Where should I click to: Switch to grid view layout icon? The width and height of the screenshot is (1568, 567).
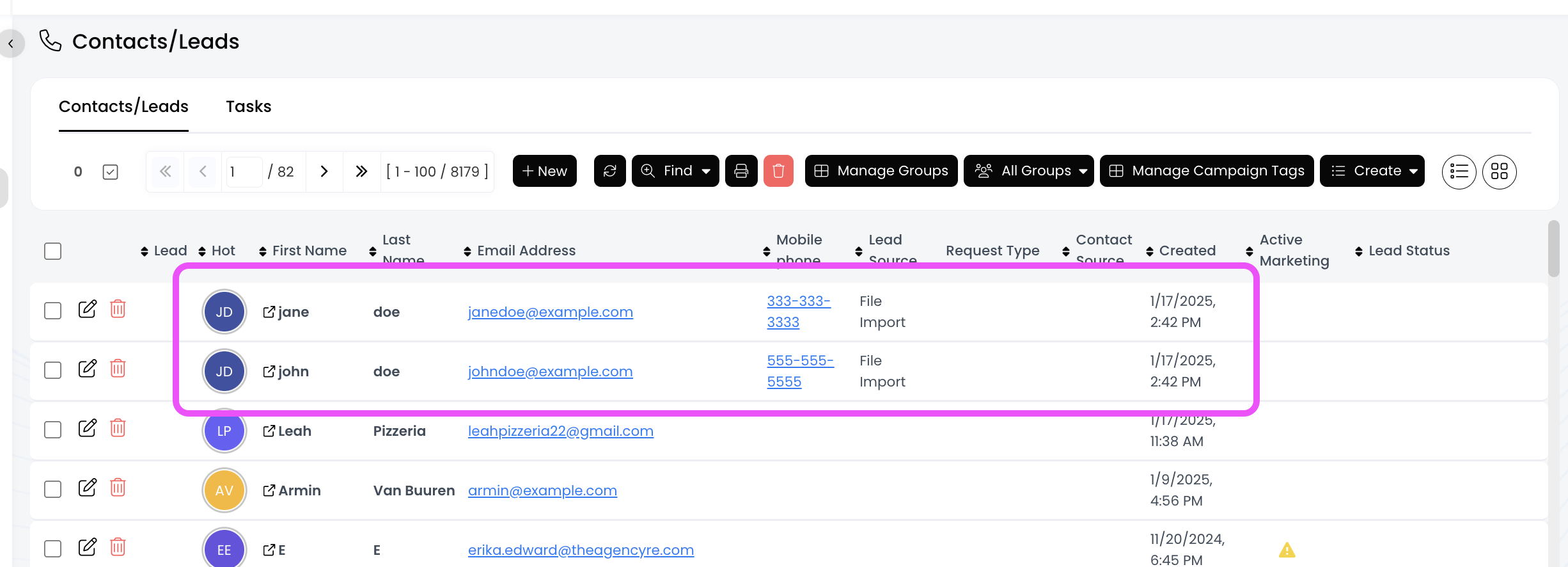(1499, 172)
